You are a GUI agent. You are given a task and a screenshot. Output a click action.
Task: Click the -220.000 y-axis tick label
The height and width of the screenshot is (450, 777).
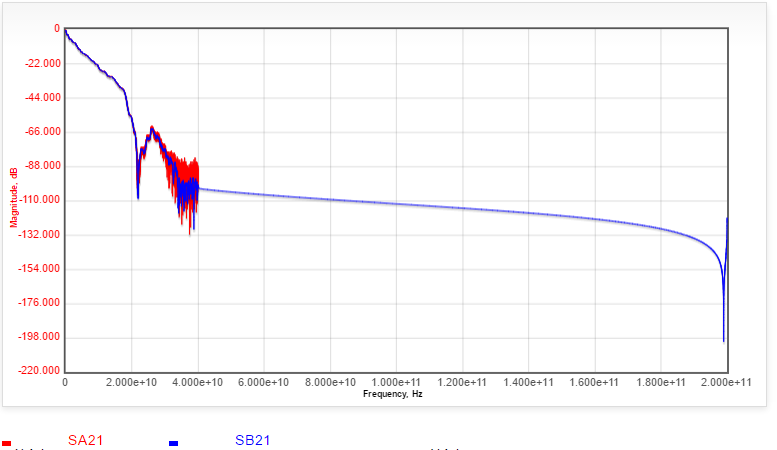[40, 371]
